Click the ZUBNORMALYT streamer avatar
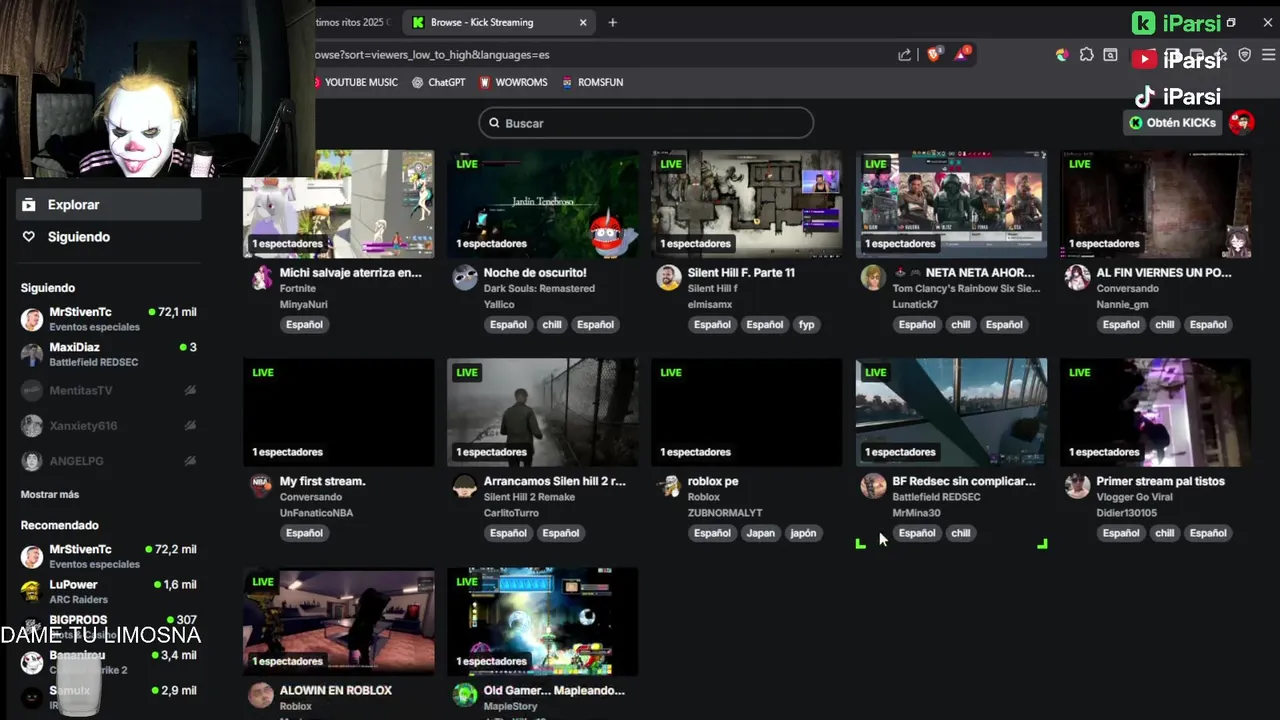The width and height of the screenshot is (1280, 720). 669,486
